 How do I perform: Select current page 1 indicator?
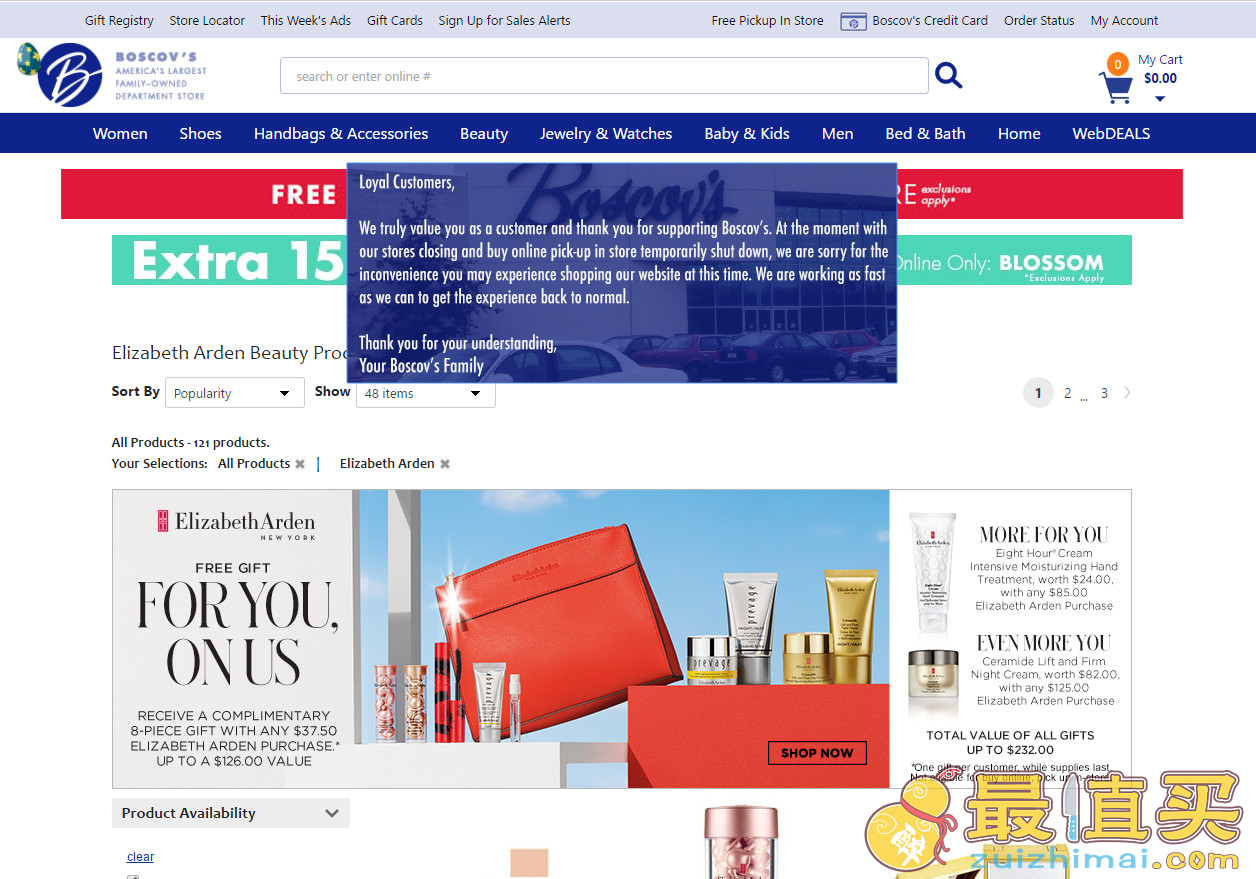[1038, 393]
